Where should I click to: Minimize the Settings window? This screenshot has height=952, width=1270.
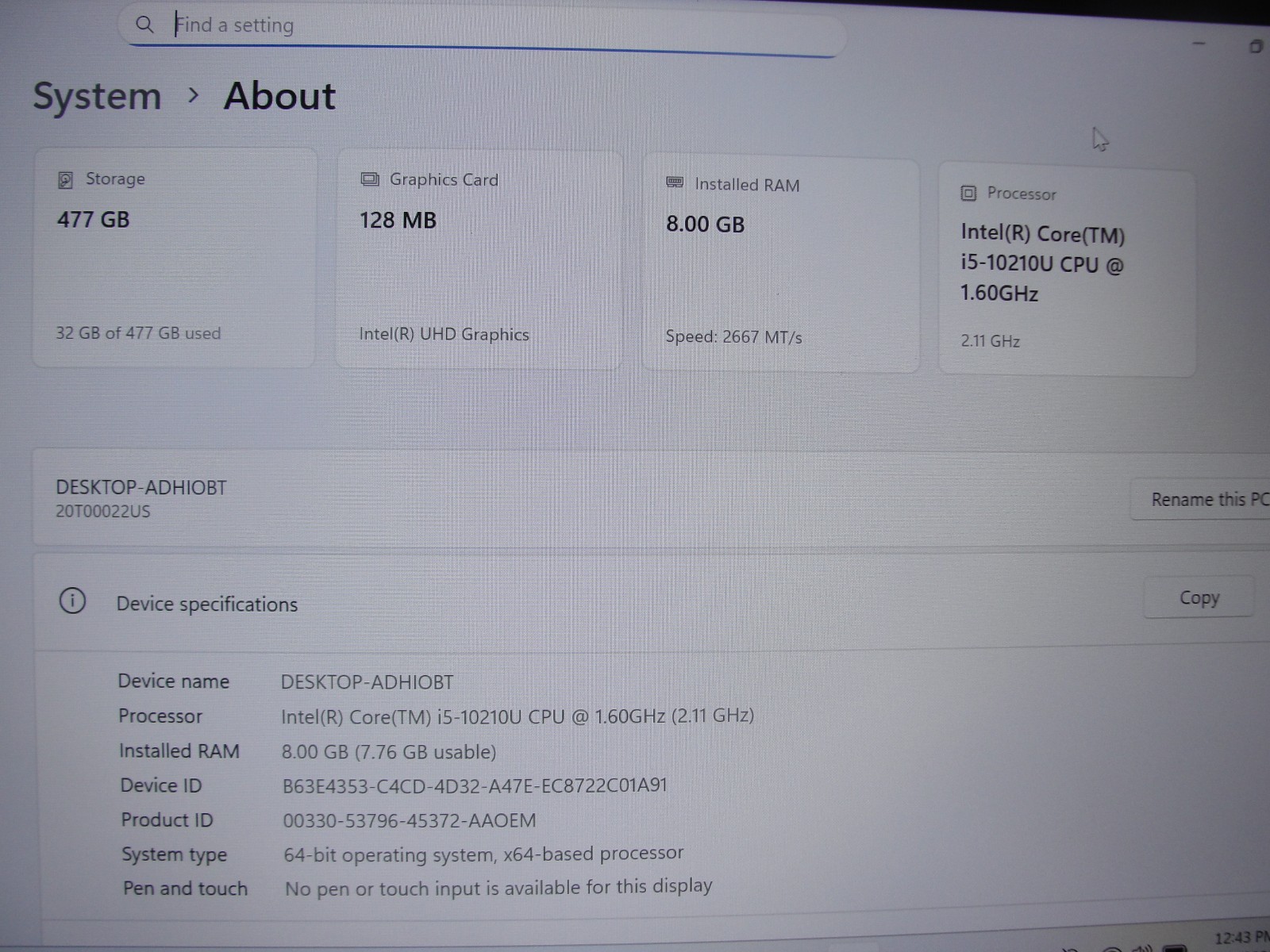pos(1199,44)
